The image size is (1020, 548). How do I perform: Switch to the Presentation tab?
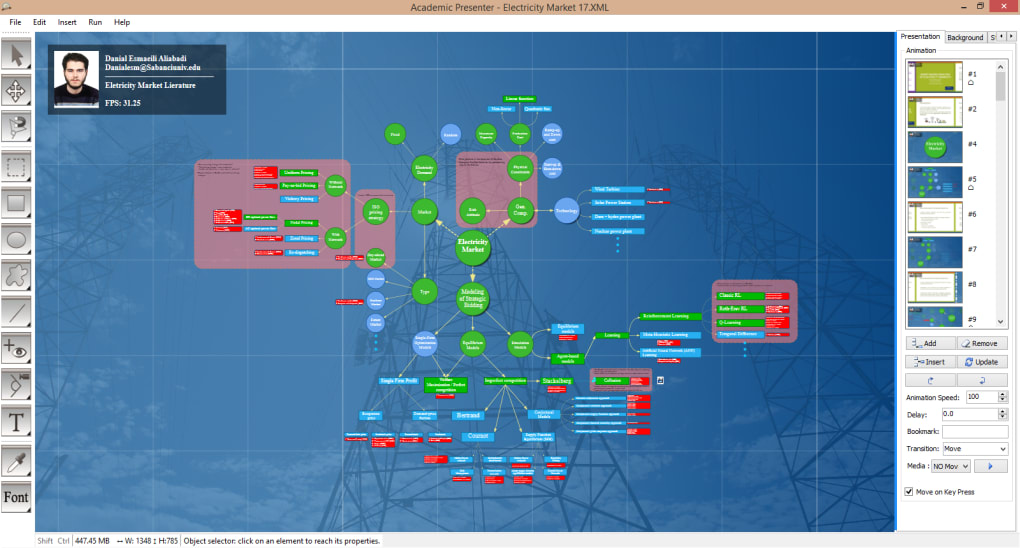pos(920,36)
